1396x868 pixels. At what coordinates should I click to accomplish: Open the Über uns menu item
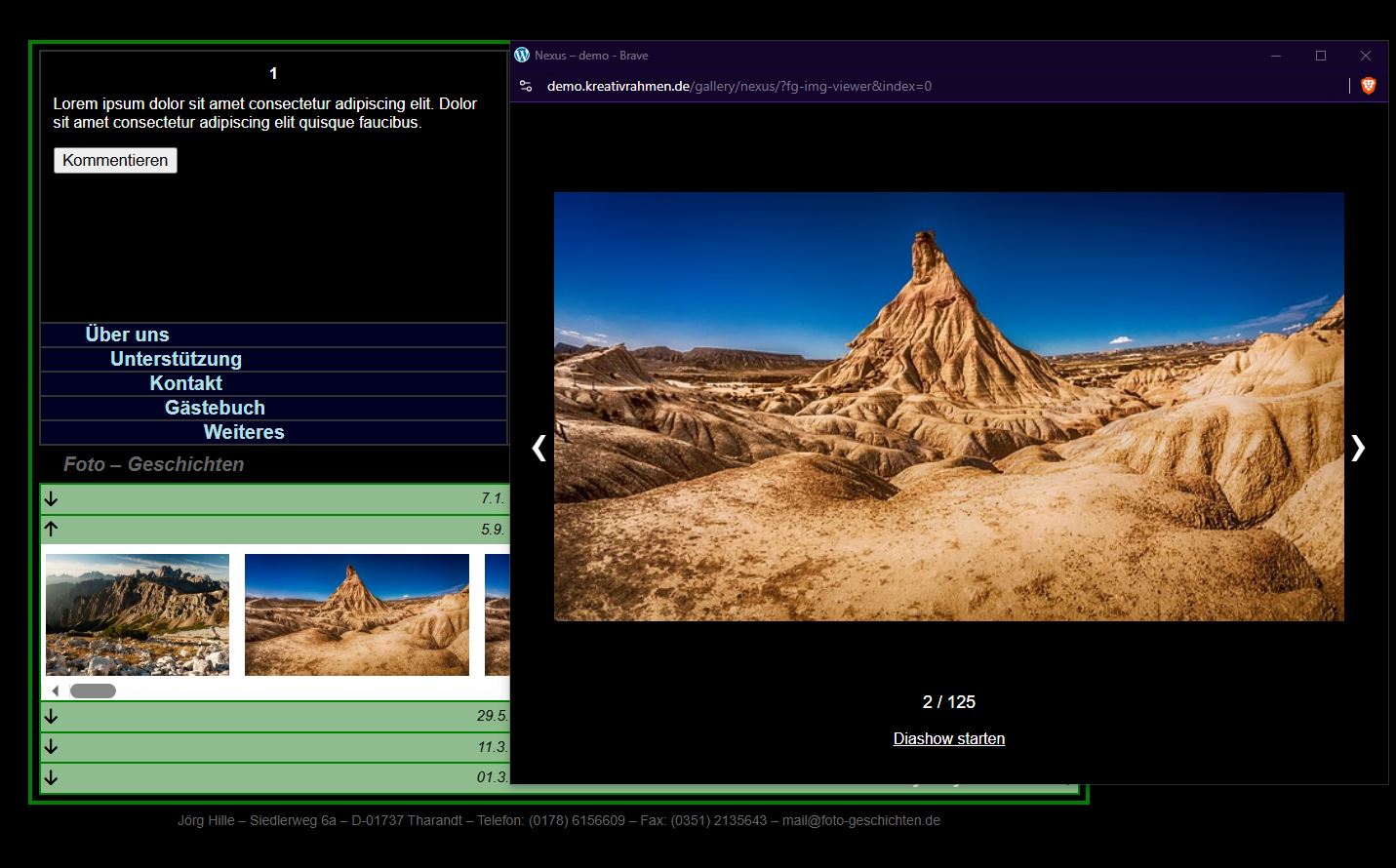pos(126,335)
